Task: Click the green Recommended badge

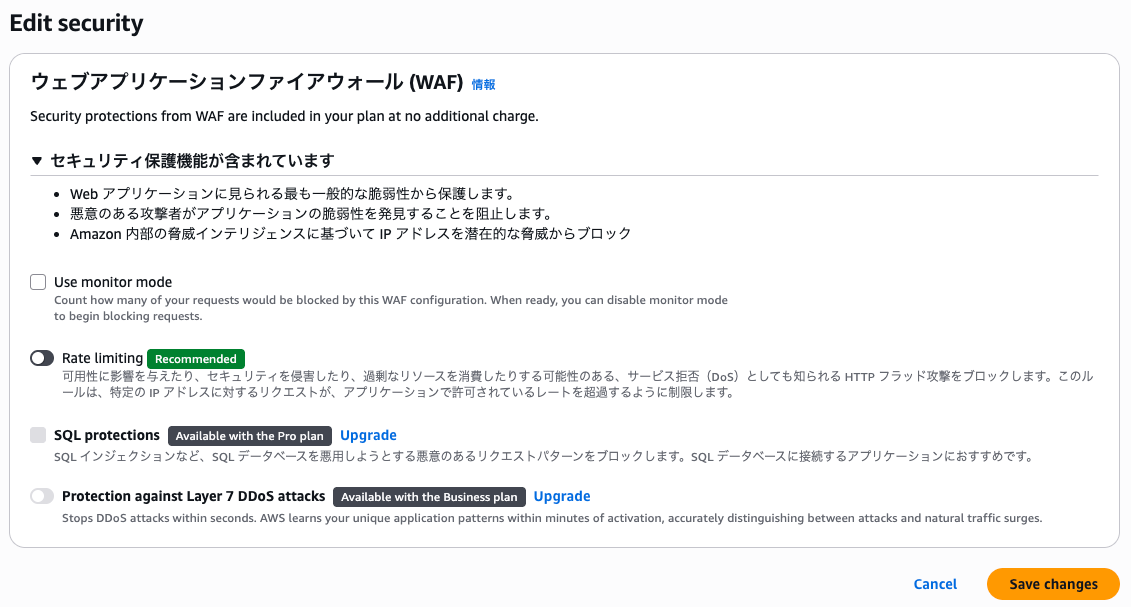Action: pyautogui.click(x=196, y=358)
